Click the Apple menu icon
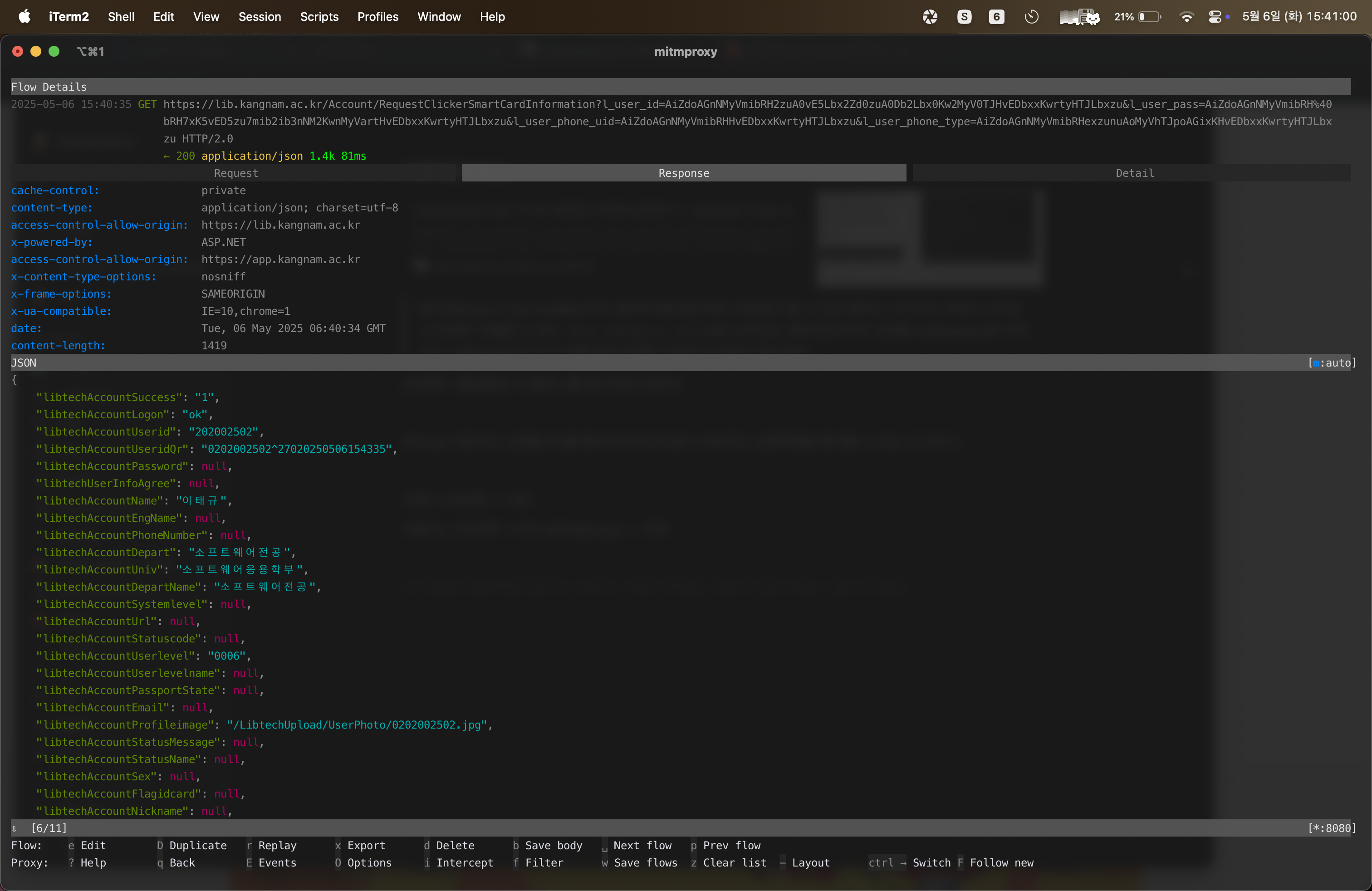The height and width of the screenshot is (891, 1372). click(24, 16)
